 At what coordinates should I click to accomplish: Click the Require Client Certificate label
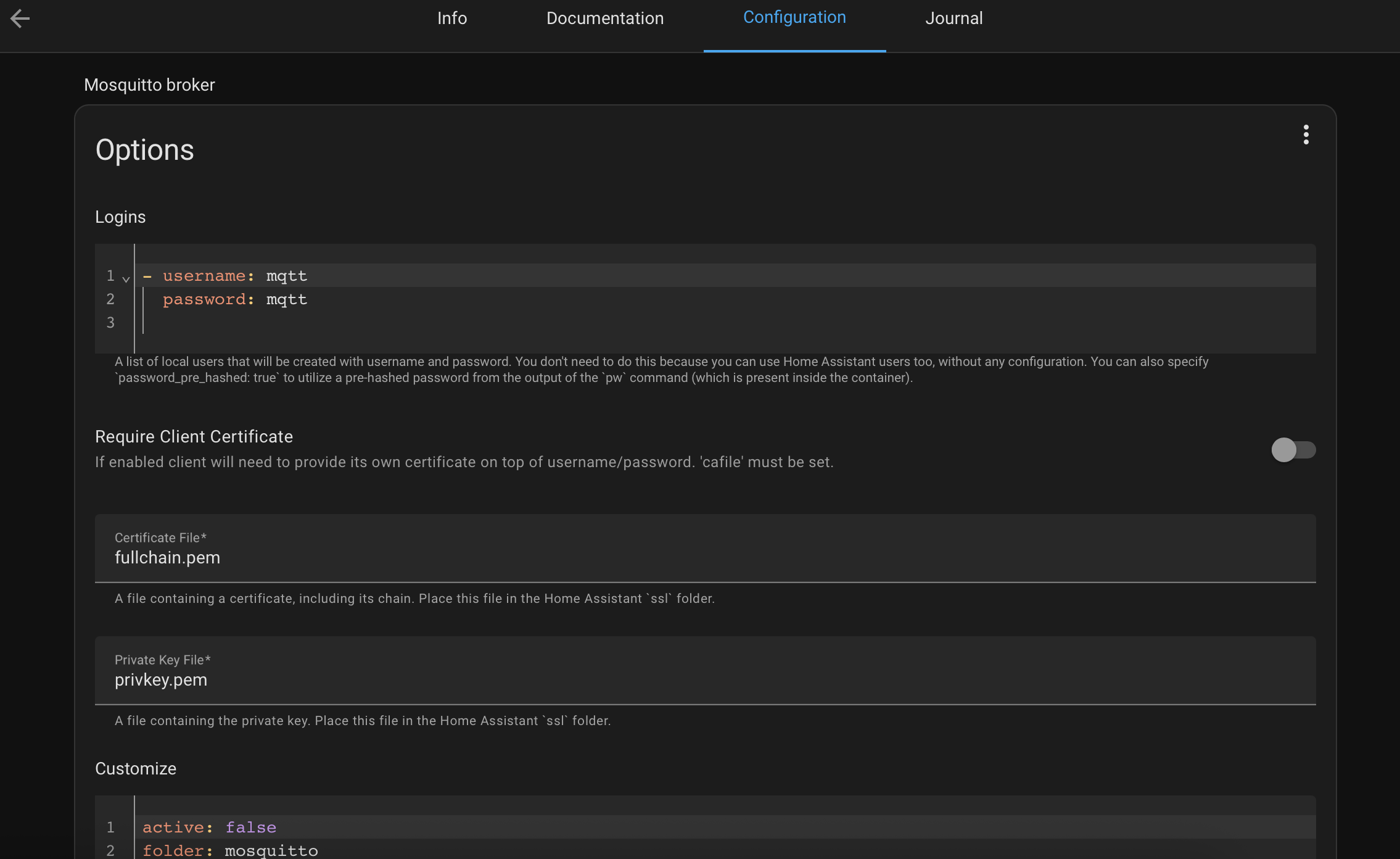click(x=194, y=436)
